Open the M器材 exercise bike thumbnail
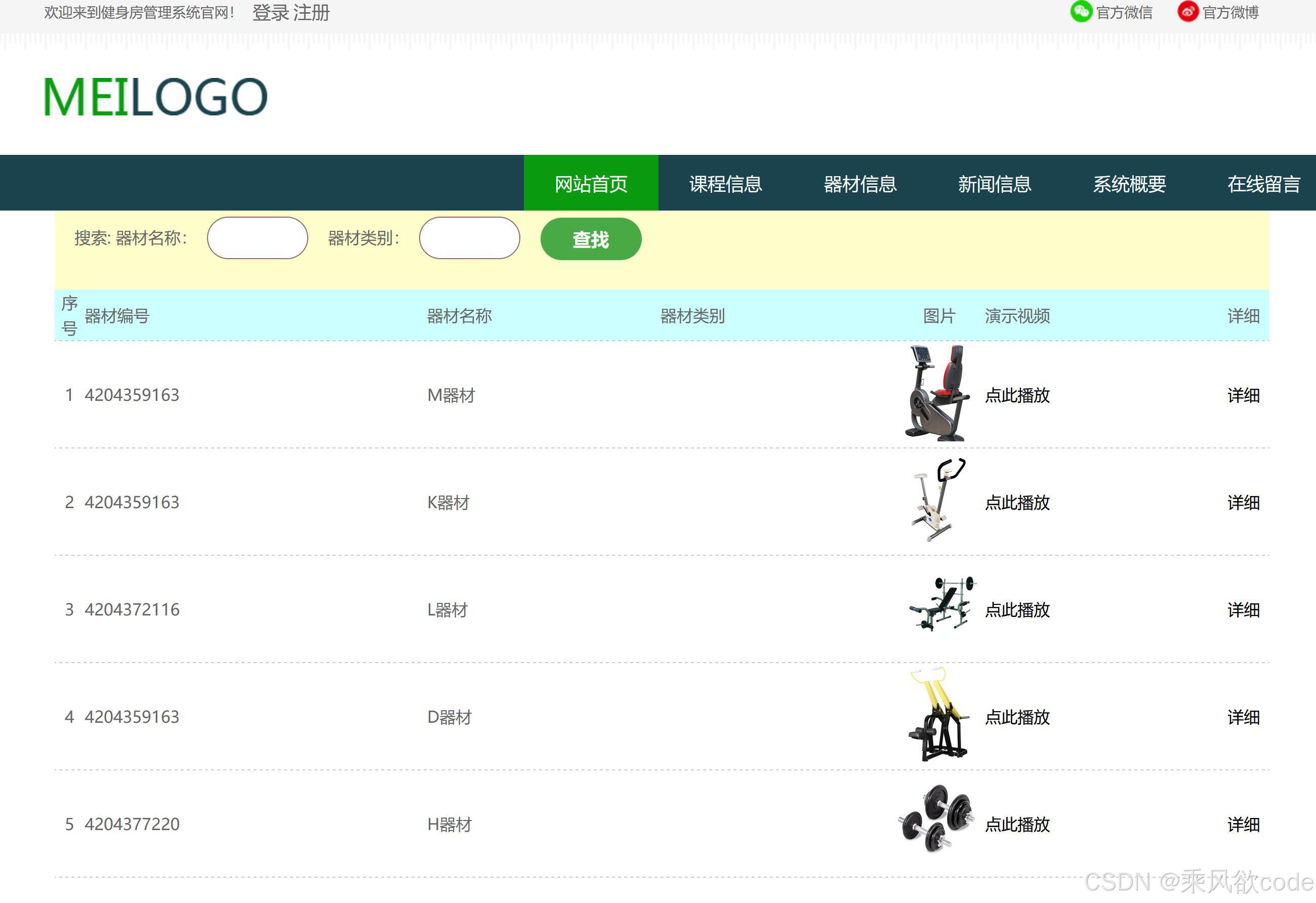Screen dimensions: 1316x903 (x=937, y=393)
